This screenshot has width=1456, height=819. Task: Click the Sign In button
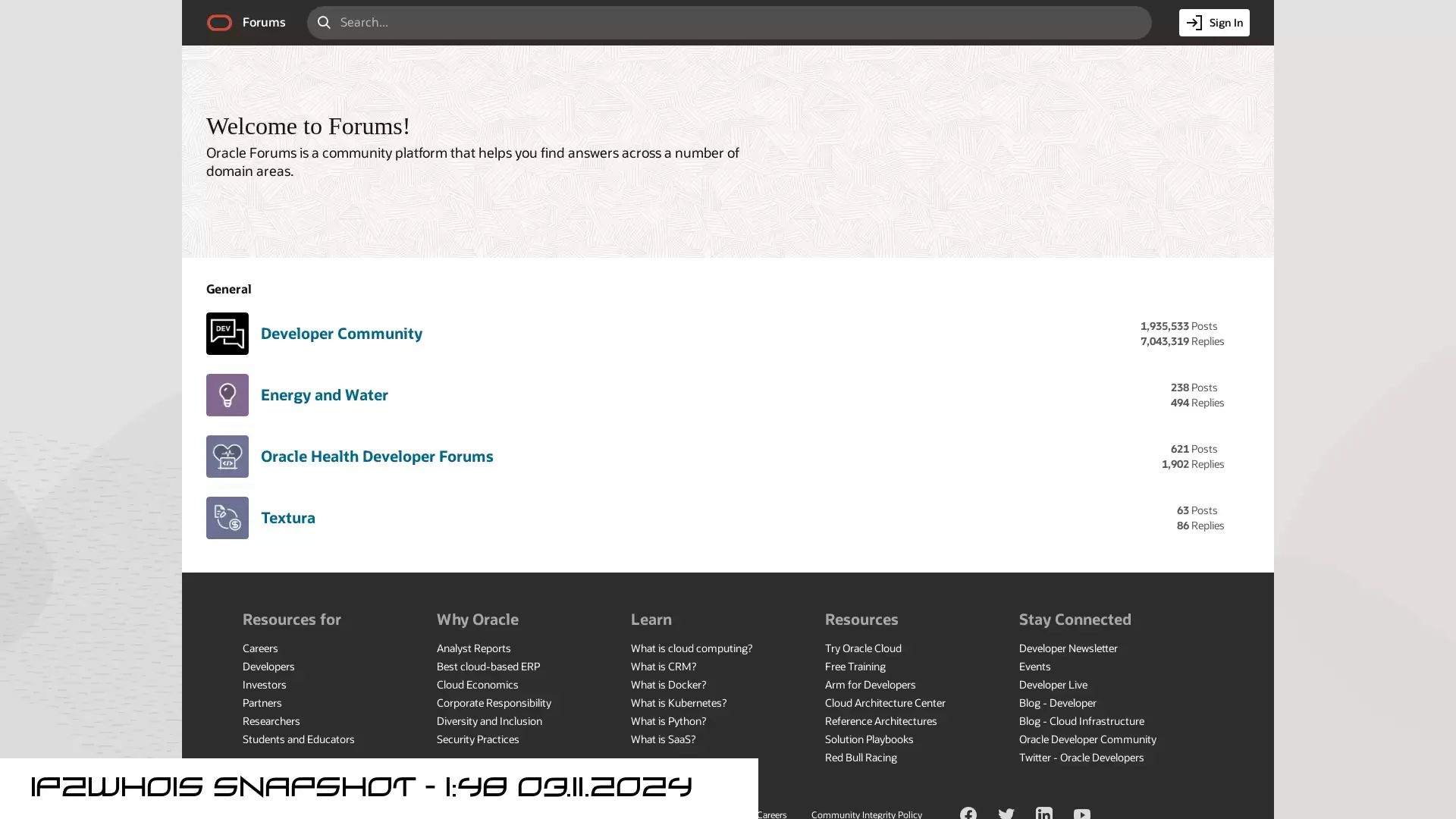pos(1214,22)
